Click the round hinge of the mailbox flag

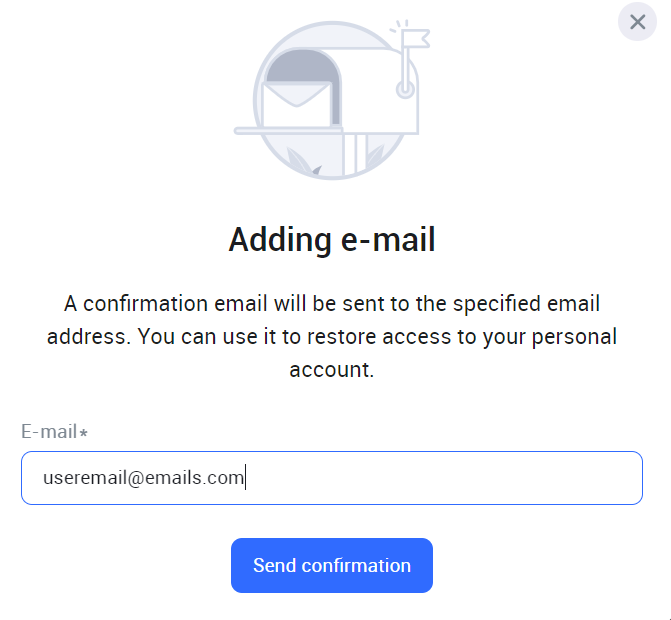(404, 90)
